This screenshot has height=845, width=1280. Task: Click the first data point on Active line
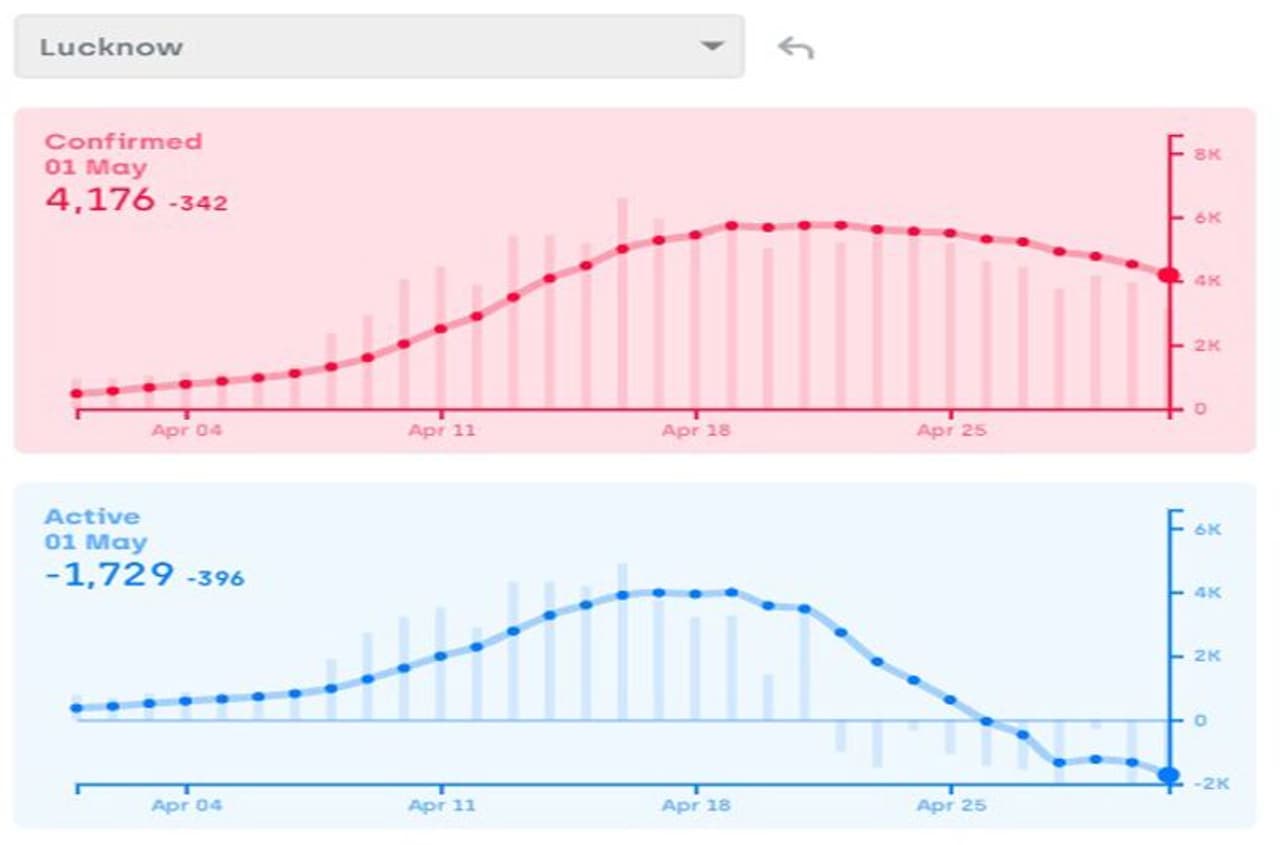pyautogui.click(x=77, y=708)
